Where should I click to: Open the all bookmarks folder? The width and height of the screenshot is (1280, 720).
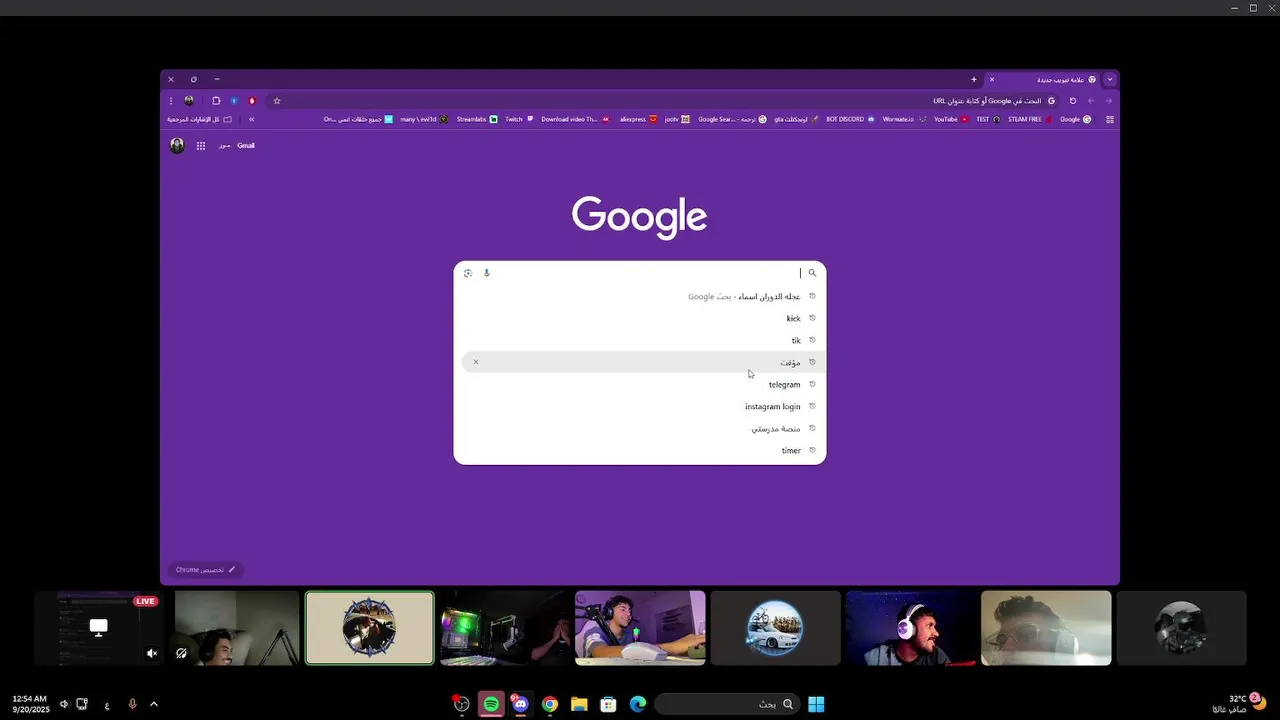tap(199, 119)
